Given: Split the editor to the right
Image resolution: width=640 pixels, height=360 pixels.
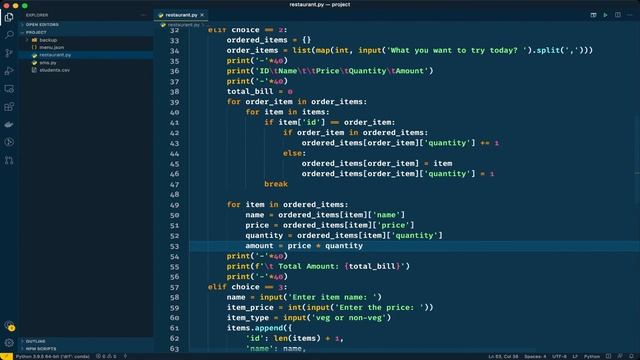Looking at the screenshot, I should (x=618, y=15).
